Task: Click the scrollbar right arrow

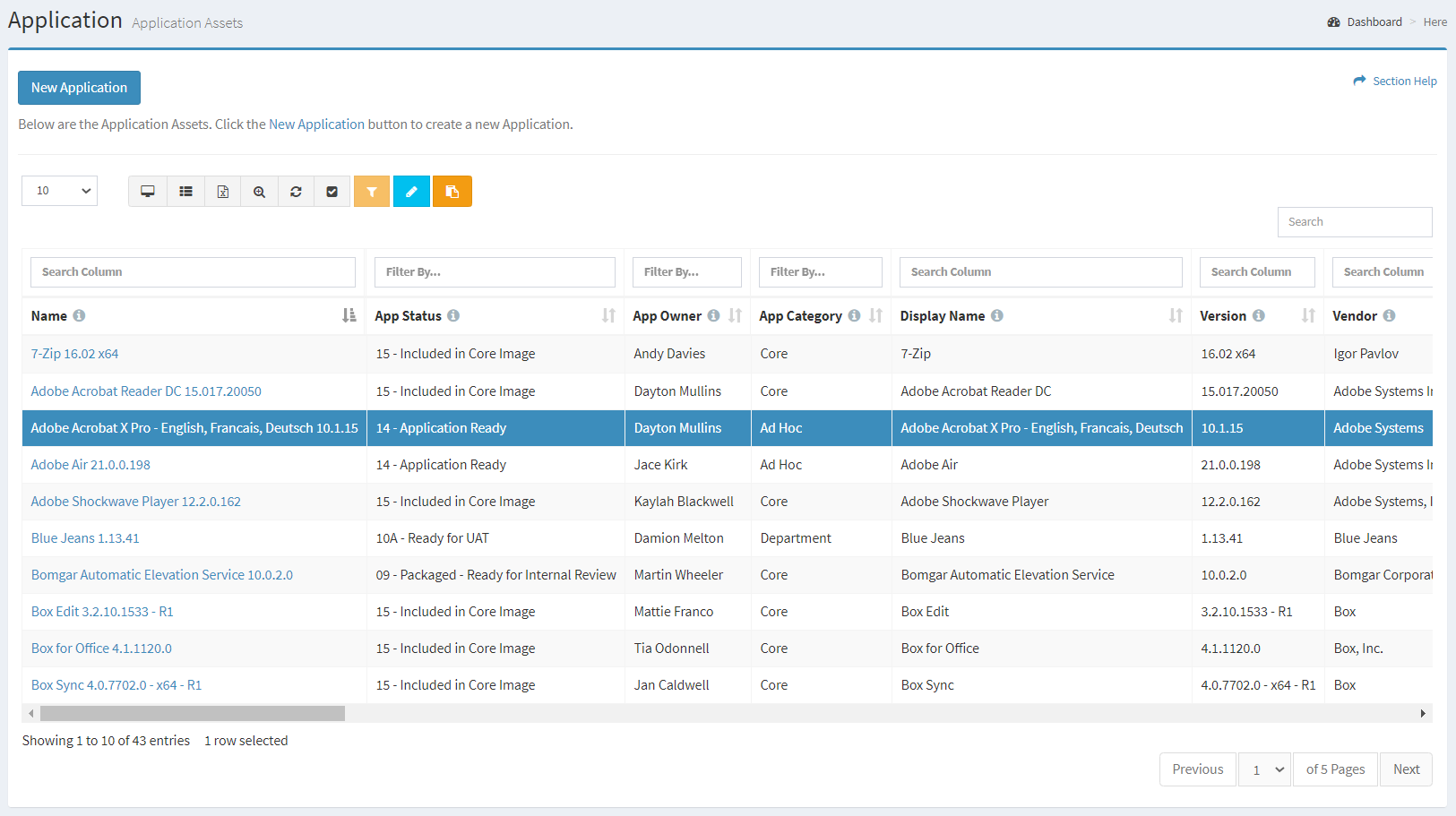Action: 1423,714
